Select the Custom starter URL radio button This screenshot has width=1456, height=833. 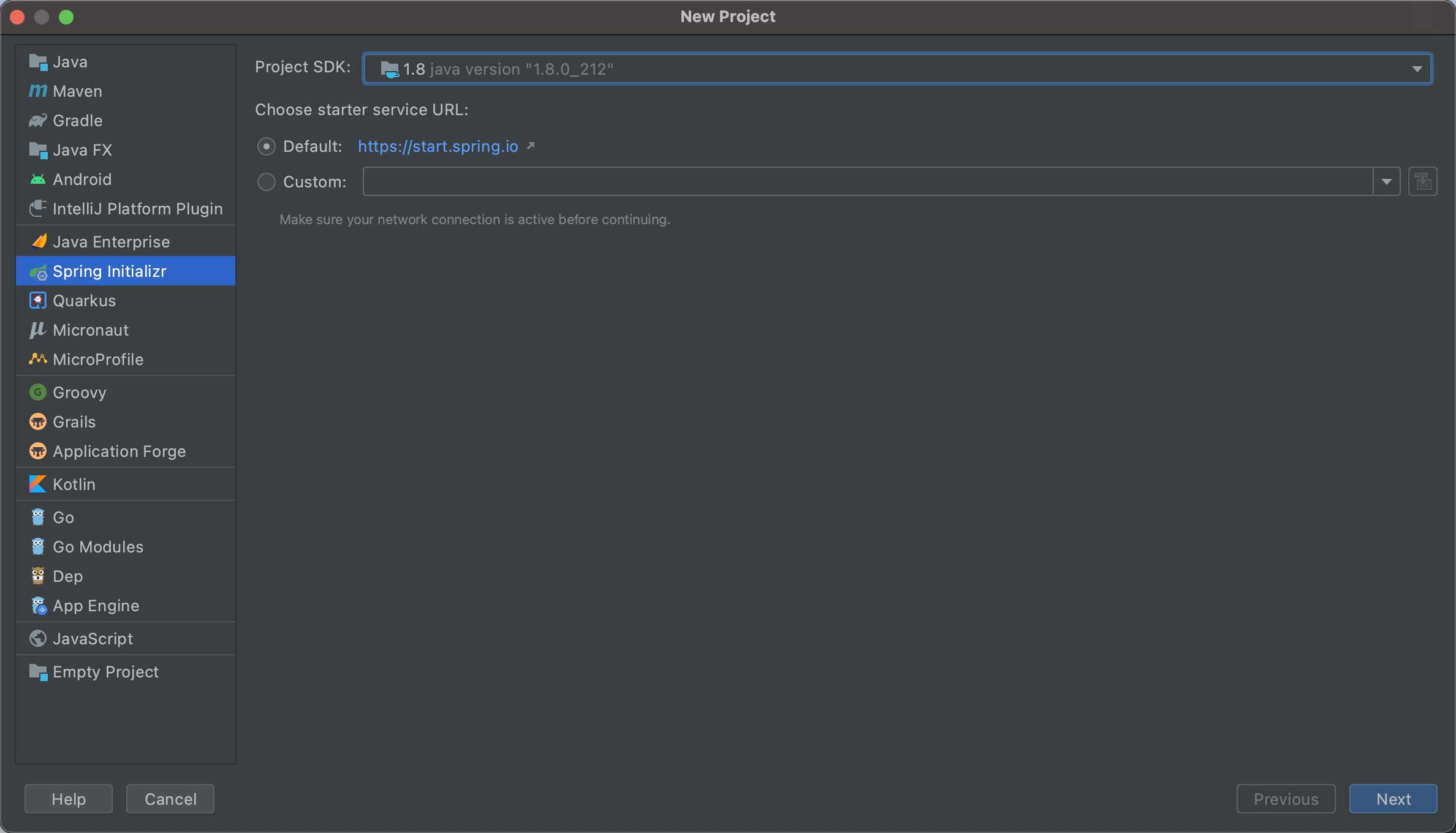(267, 182)
